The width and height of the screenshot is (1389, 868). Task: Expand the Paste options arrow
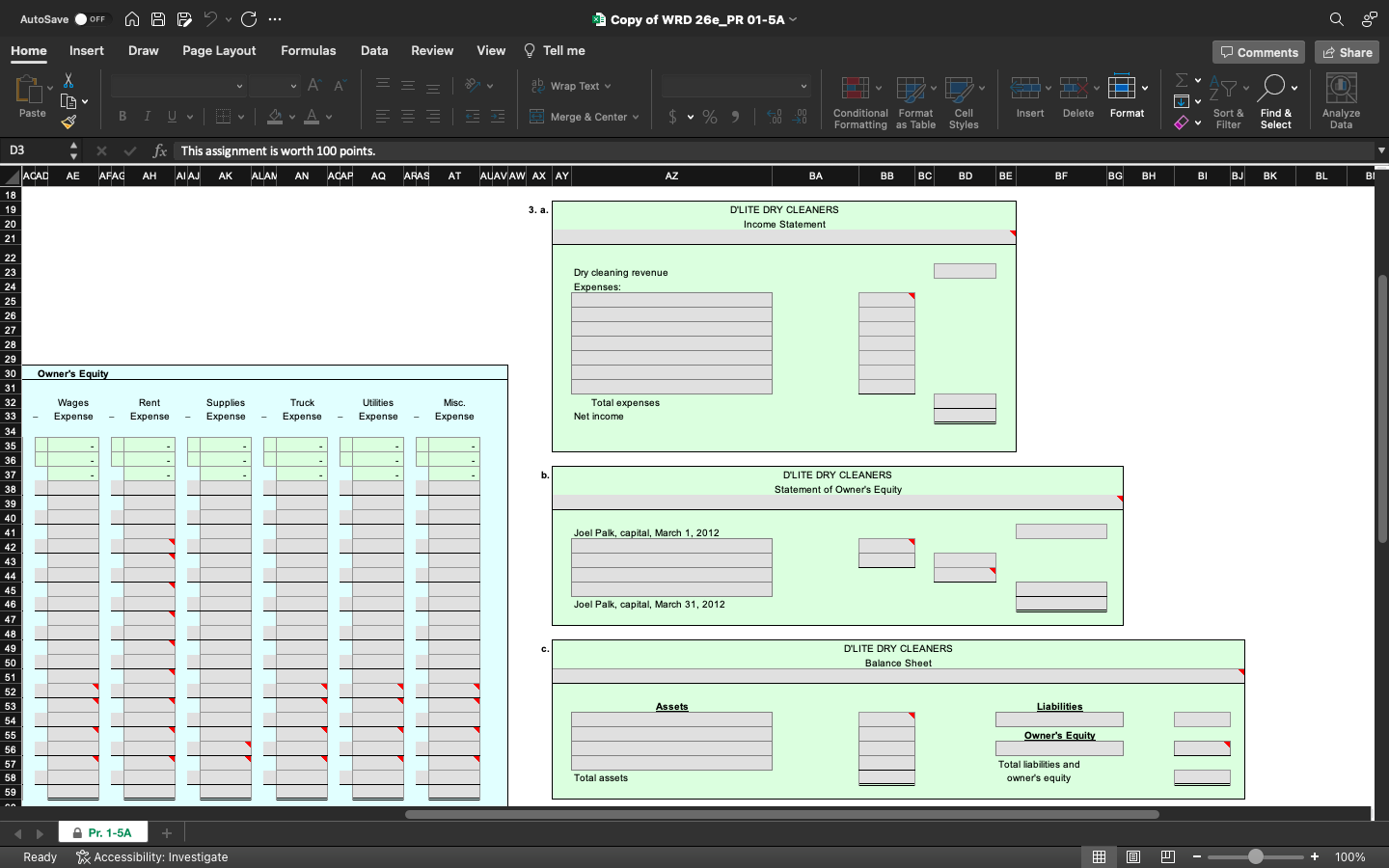tap(50, 88)
